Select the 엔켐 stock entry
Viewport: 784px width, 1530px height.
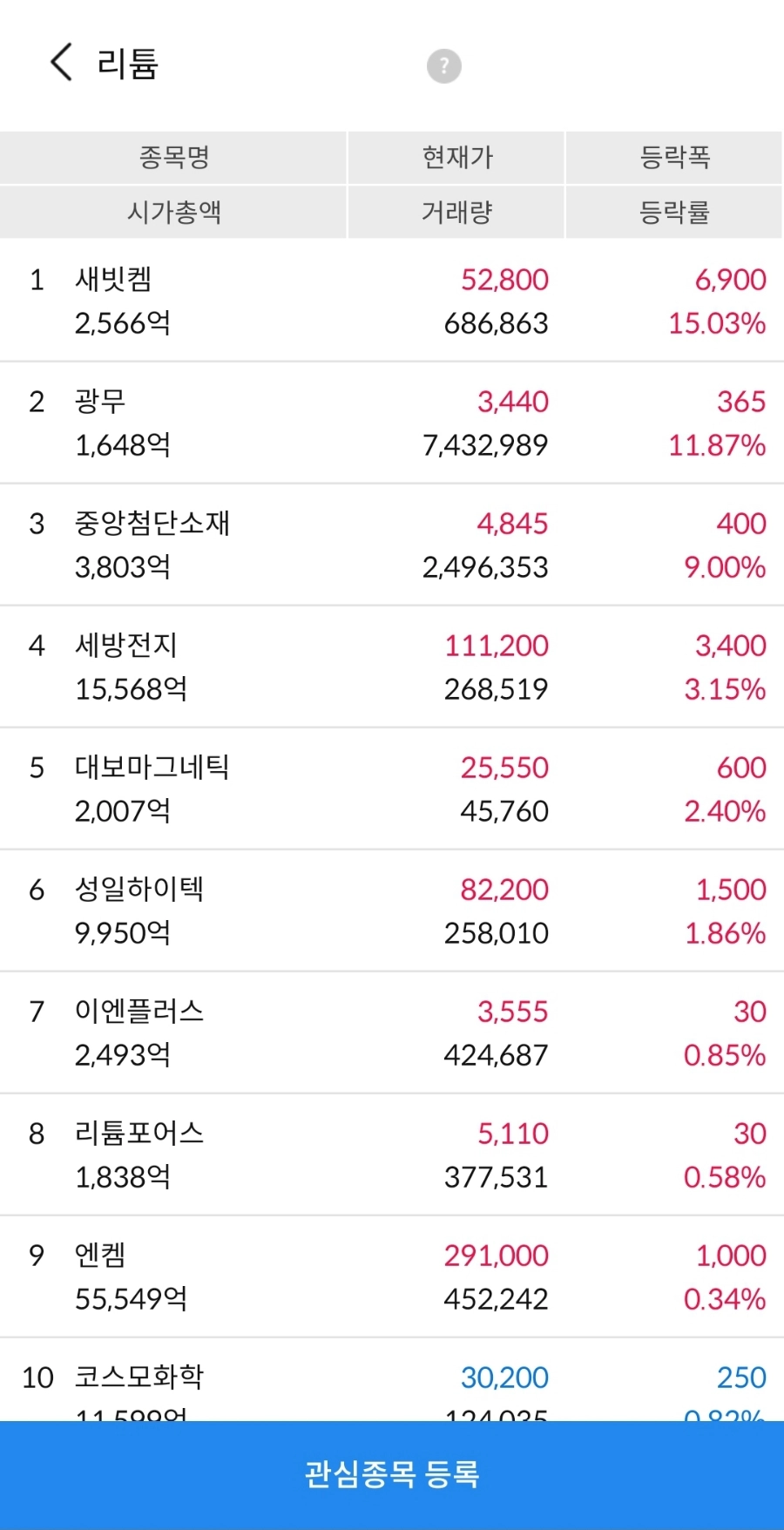(x=392, y=1276)
